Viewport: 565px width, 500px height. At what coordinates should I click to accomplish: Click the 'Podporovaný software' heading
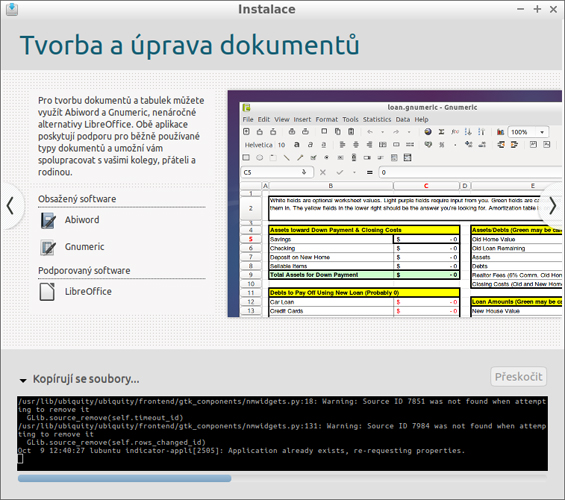[84, 271]
